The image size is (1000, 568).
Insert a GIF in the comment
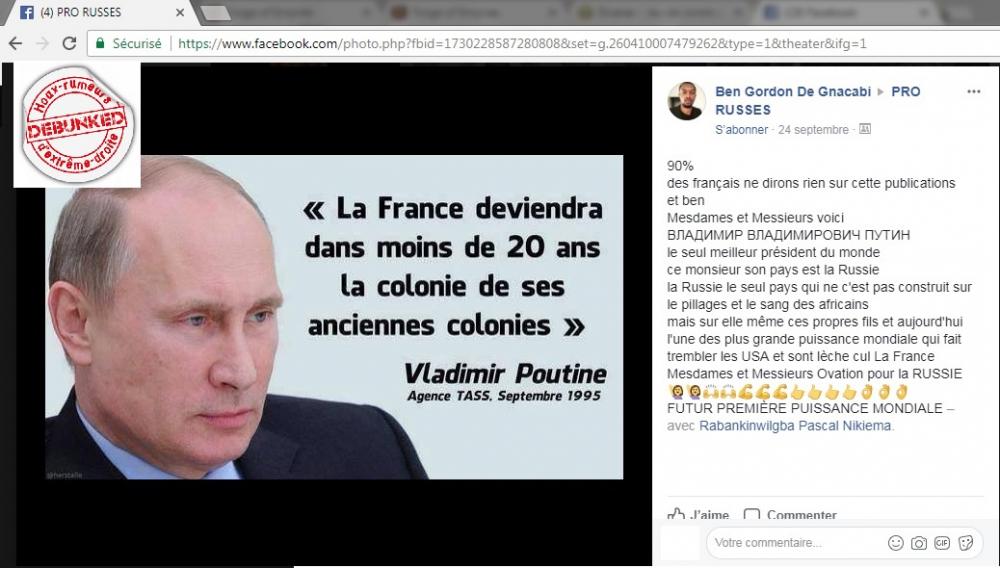pos(941,543)
